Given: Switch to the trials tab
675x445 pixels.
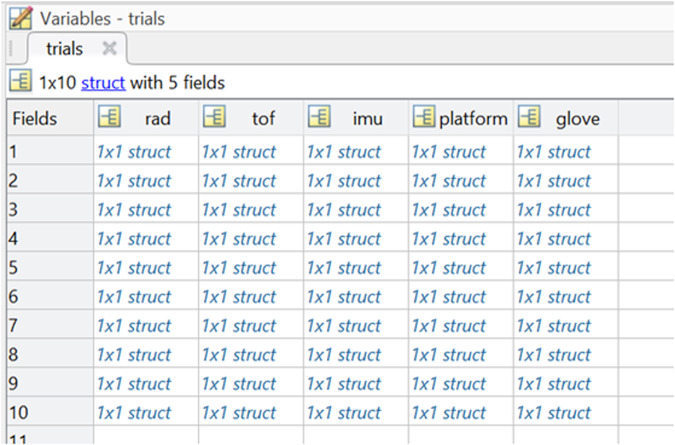Looking at the screenshot, I should pos(65,49).
